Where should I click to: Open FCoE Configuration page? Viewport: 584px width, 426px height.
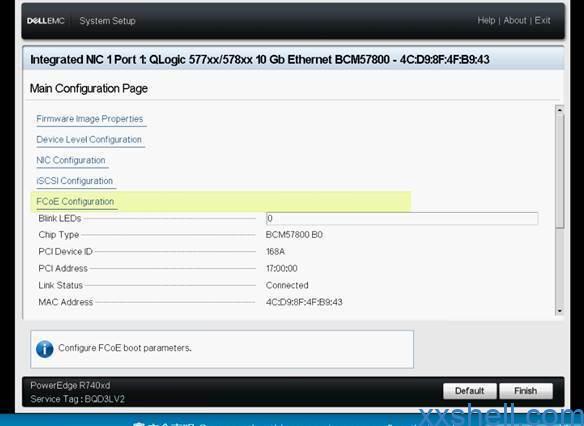pyautogui.click(x=75, y=201)
